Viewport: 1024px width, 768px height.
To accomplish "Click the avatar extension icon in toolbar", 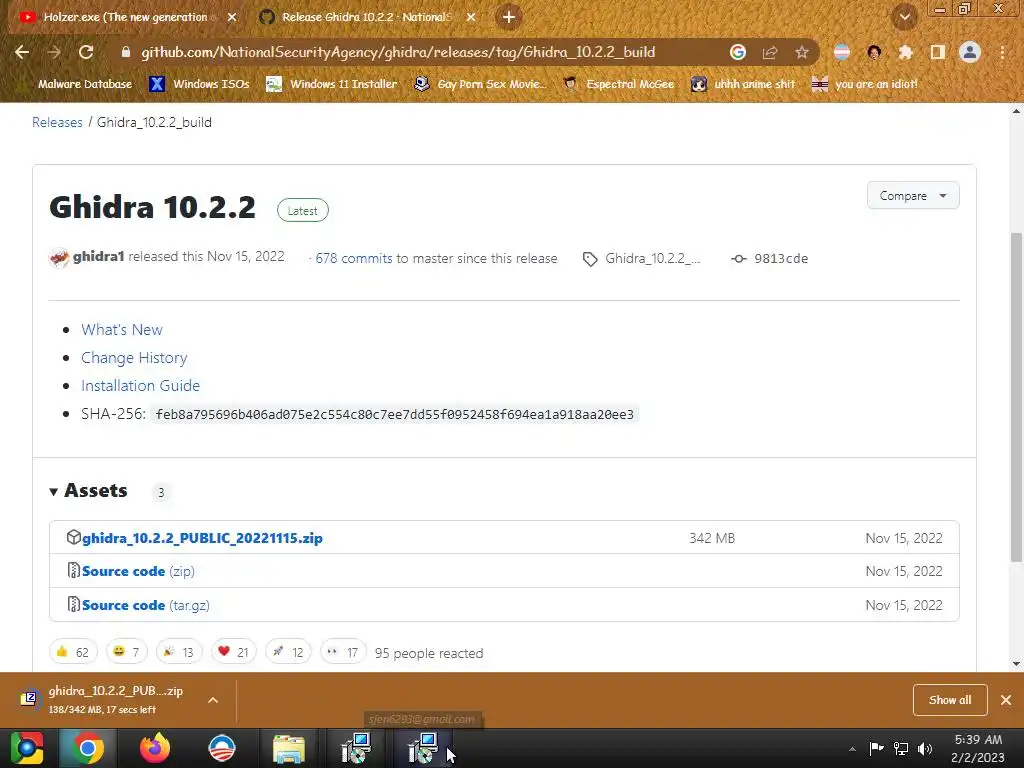I will coord(874,52).
